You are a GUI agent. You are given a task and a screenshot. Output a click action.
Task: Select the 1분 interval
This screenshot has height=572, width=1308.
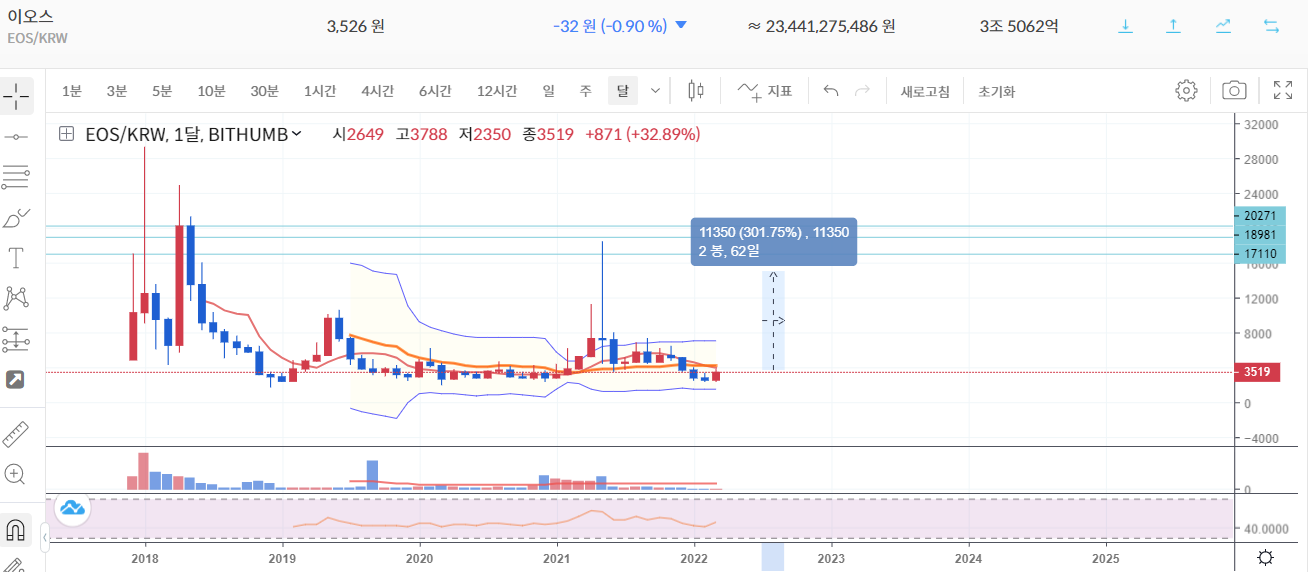point(72,91)
